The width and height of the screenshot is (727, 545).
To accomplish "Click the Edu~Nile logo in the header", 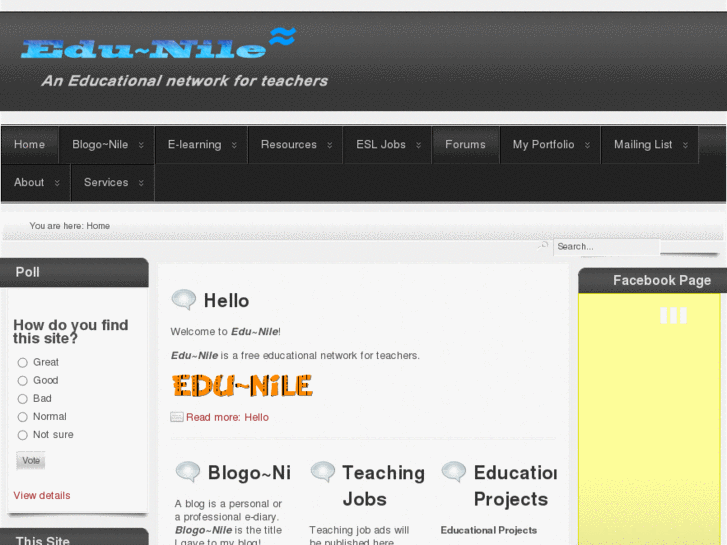I will 159,44.
